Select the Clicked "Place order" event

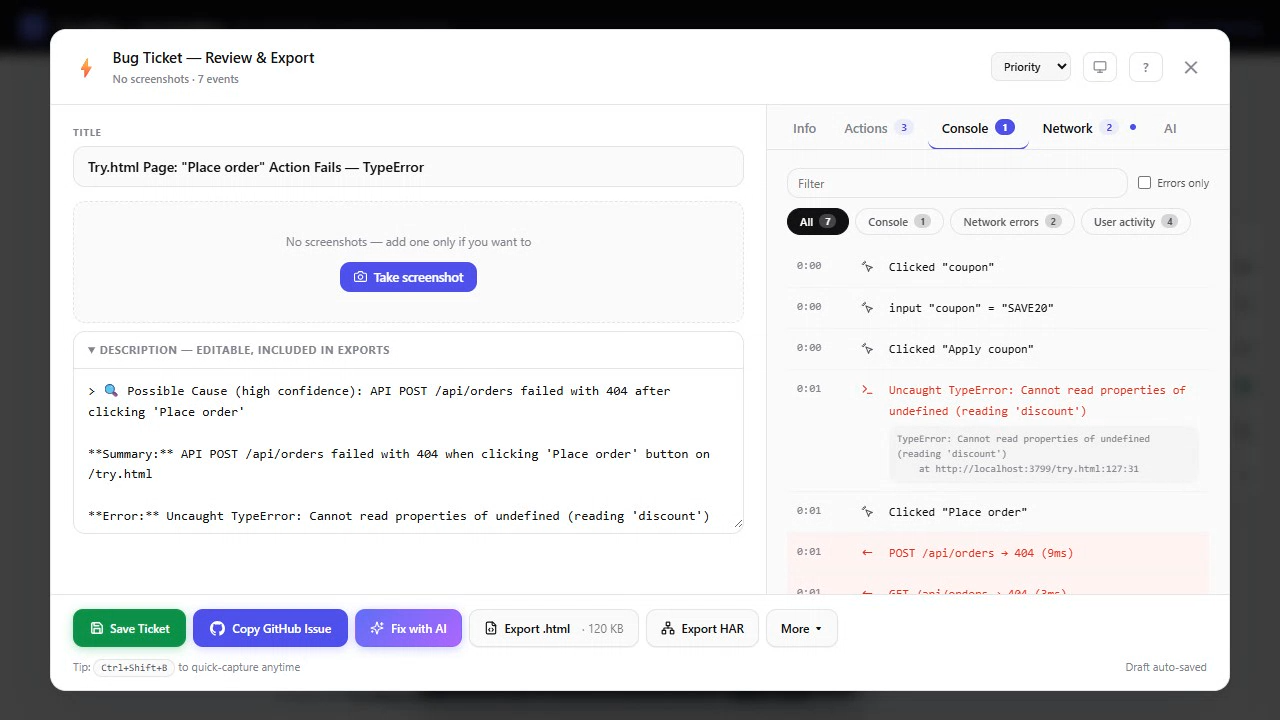(x=958, y=512)
